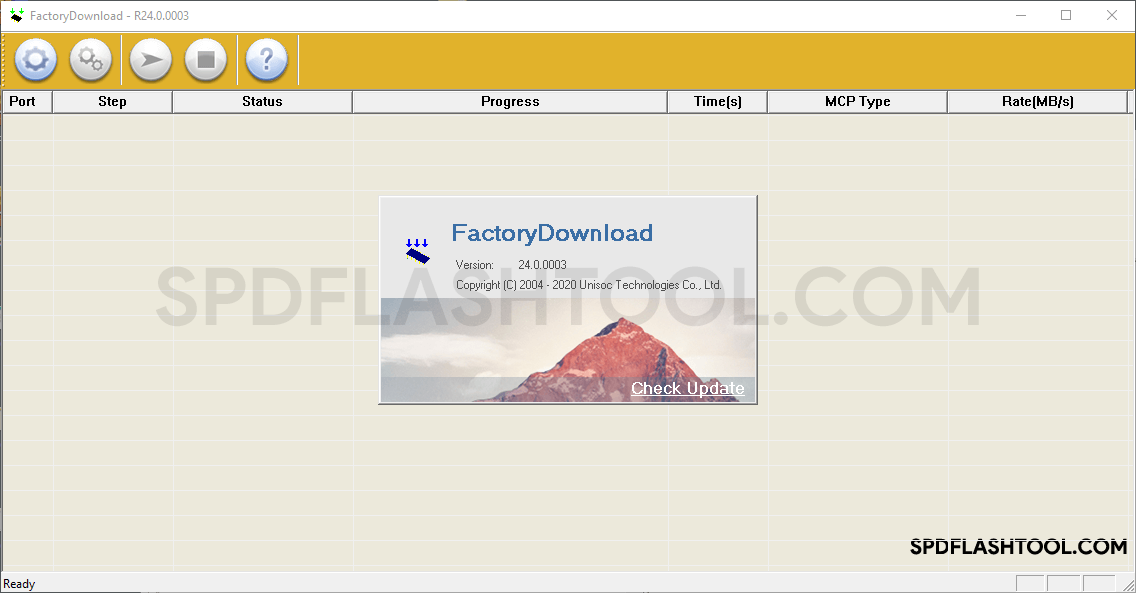
Task: Click the version number 24.0.0003
Action: tap(542, 265)
